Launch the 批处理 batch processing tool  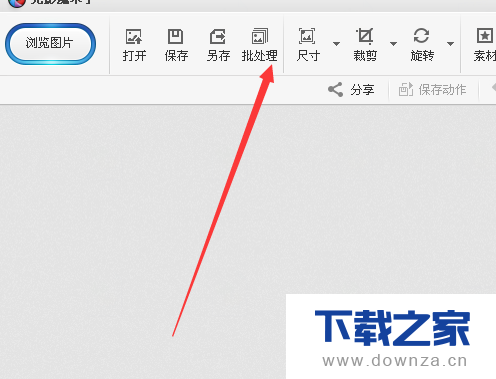click(x=260, y=45)
